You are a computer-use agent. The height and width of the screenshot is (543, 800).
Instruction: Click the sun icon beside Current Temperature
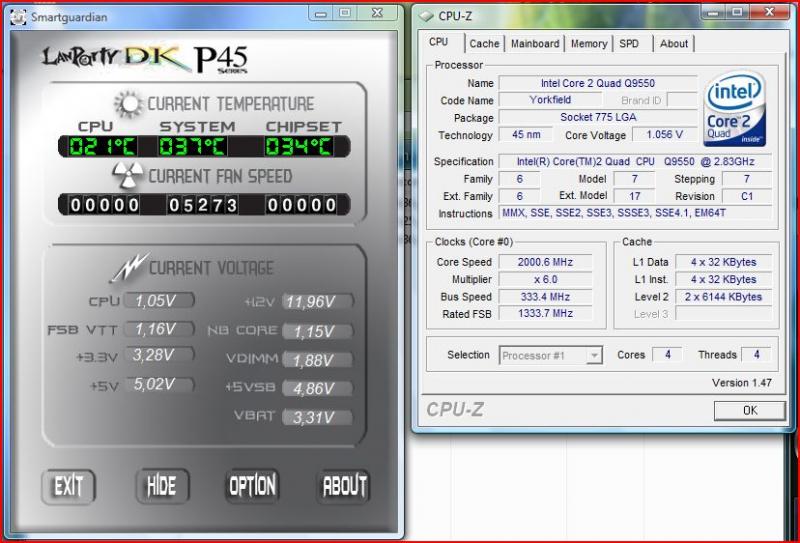click(129, 104)
